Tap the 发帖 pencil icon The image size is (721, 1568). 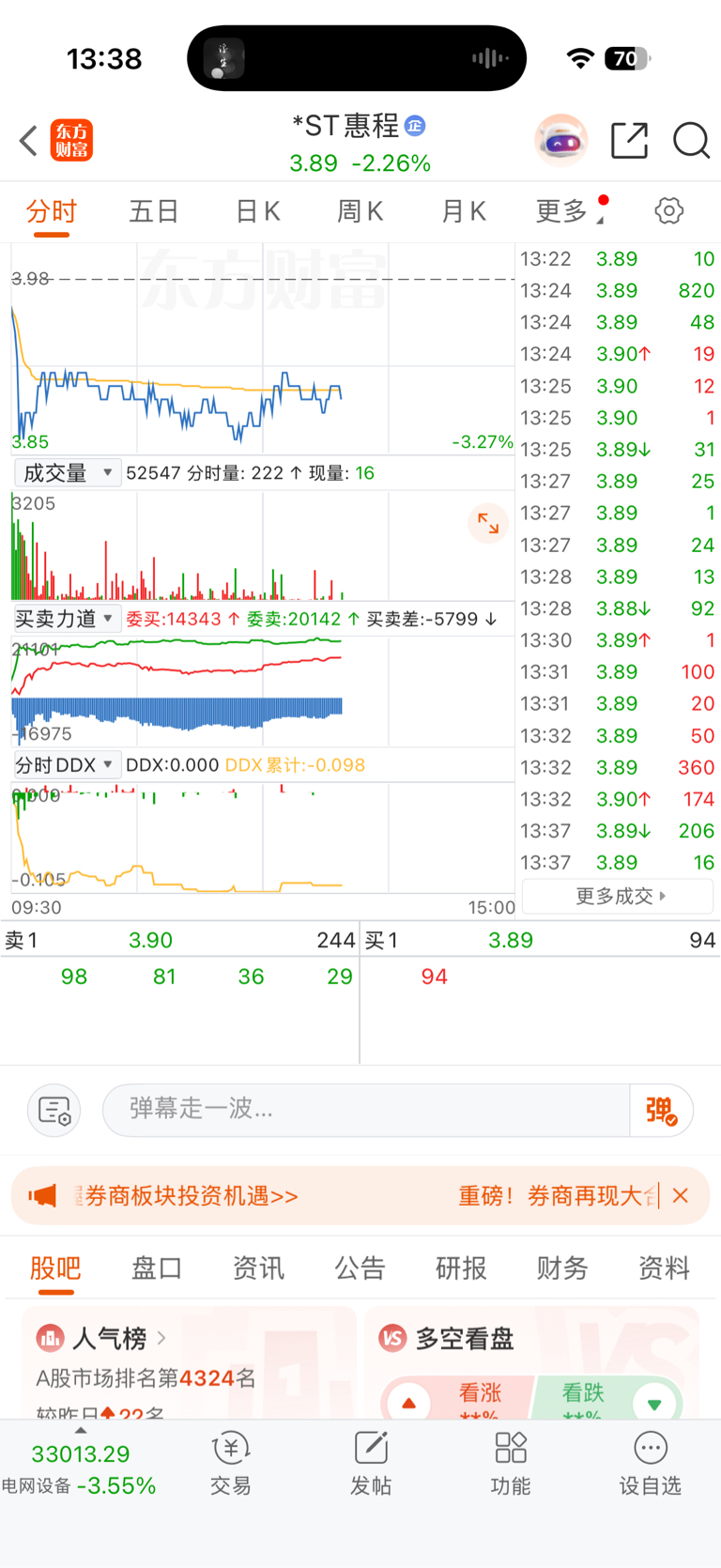click(371, 1448)
